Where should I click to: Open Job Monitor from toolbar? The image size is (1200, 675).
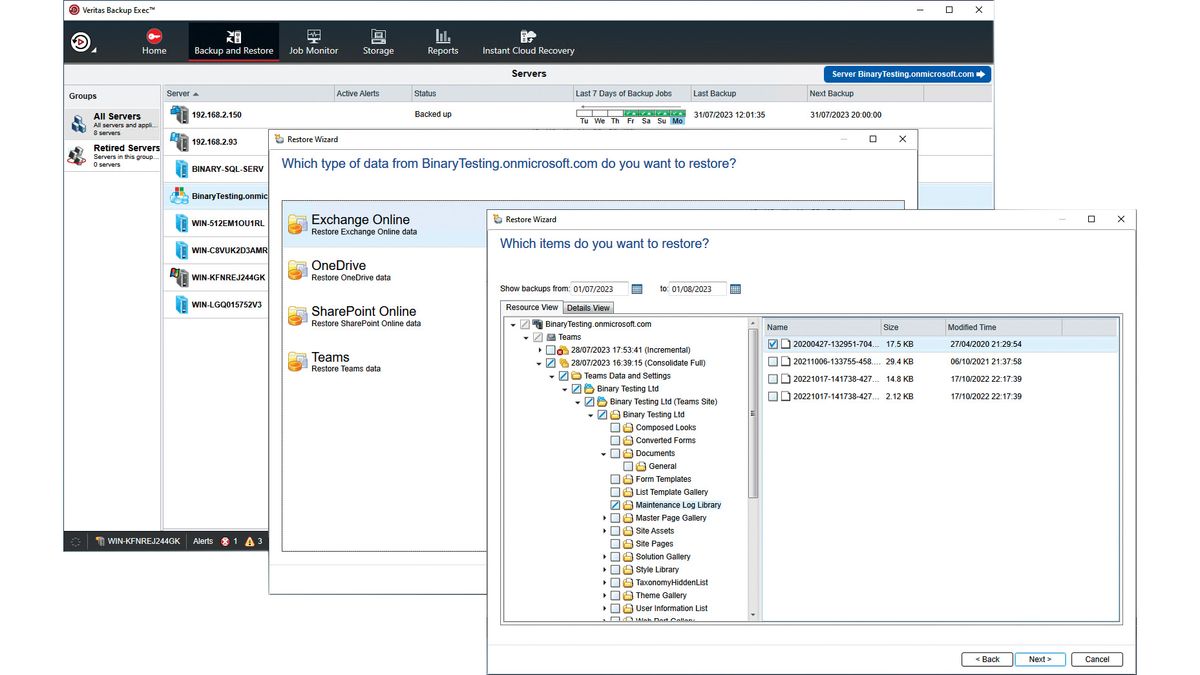click(313, 42)
